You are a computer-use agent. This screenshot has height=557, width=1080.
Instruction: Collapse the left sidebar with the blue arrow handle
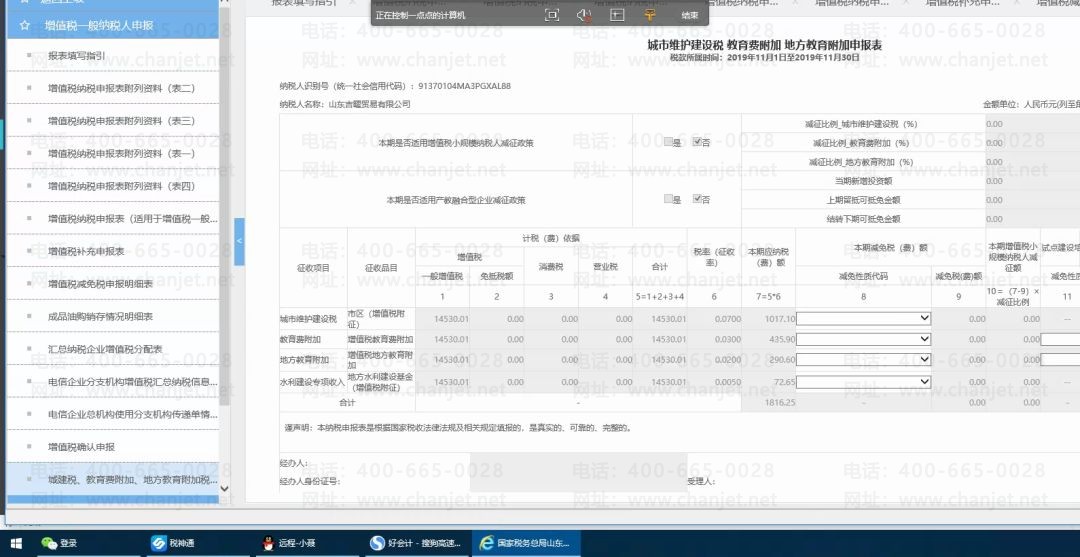point(239,242)
